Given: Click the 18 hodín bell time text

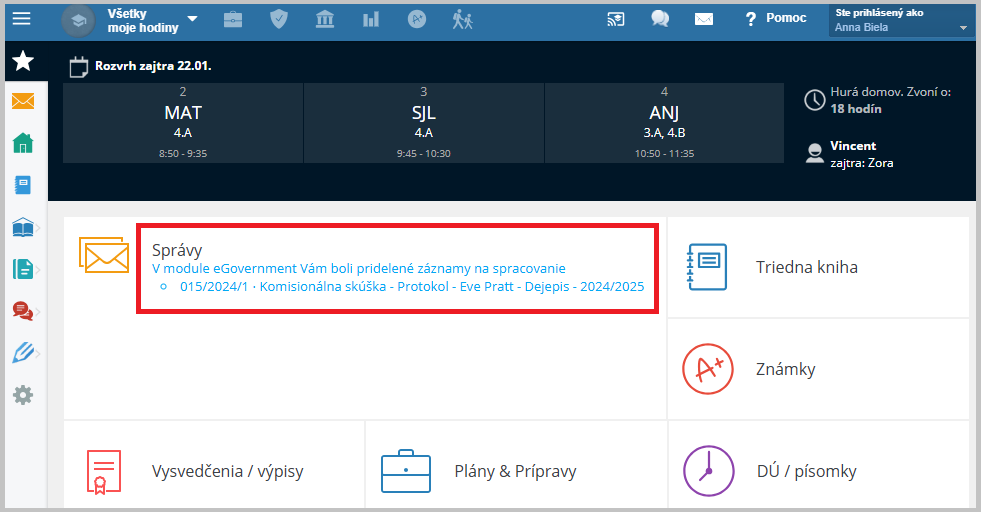Looking at the screenshot, I should 856,109.
